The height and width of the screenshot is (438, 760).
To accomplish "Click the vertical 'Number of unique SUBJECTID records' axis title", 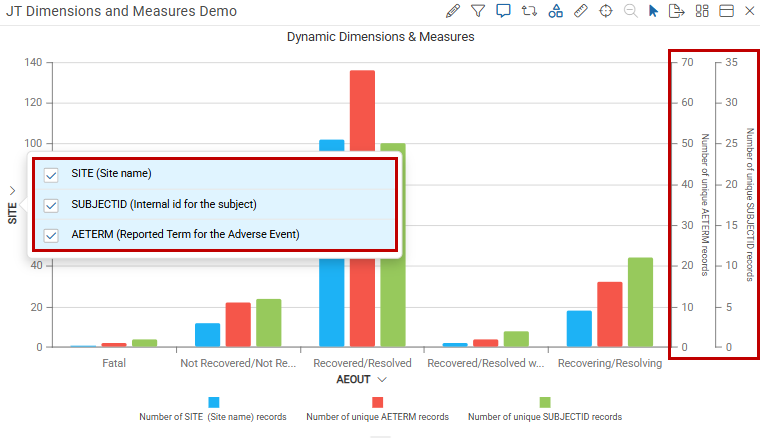I will click(x=750, y=205).
